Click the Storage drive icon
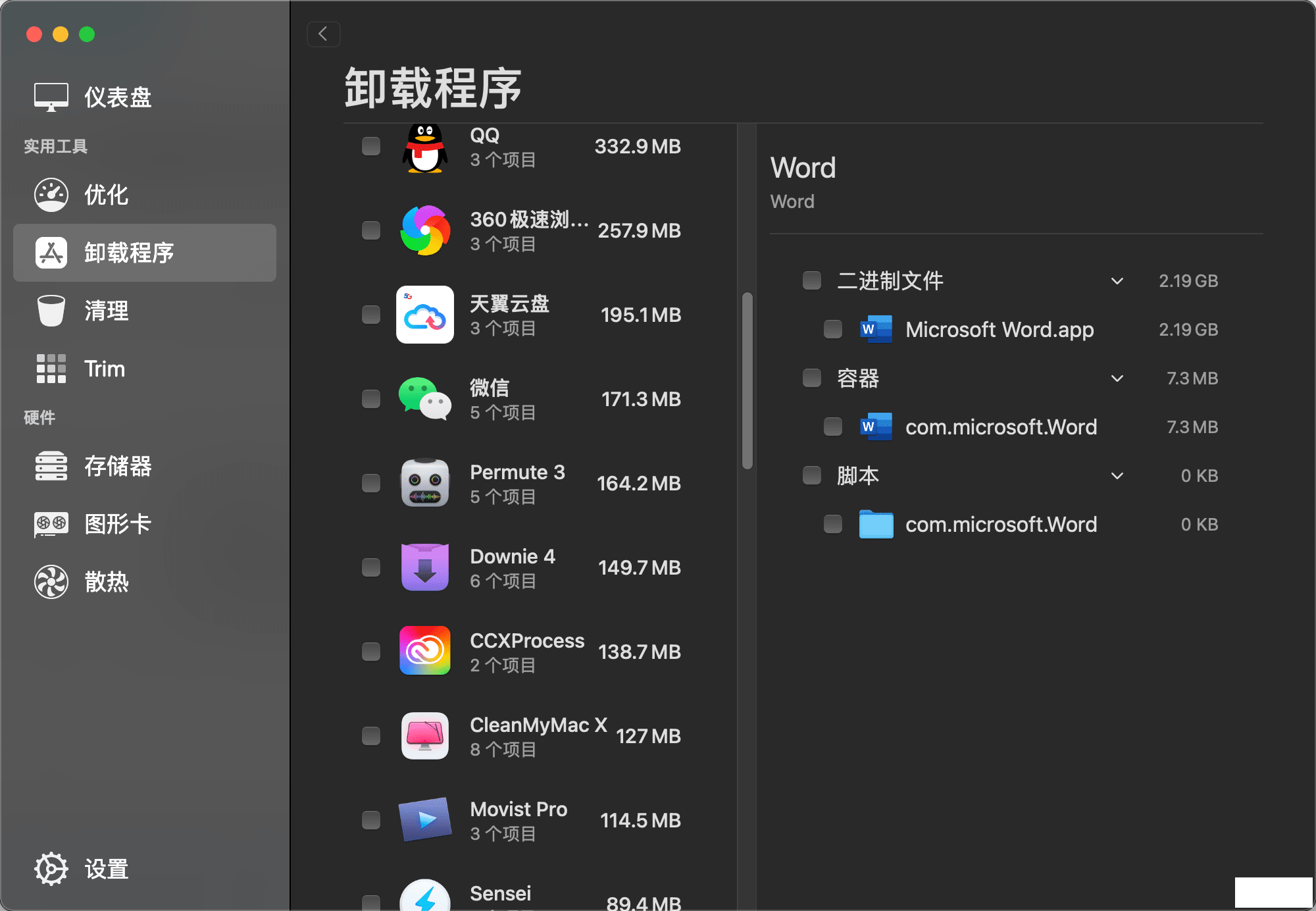 point(51,466)
